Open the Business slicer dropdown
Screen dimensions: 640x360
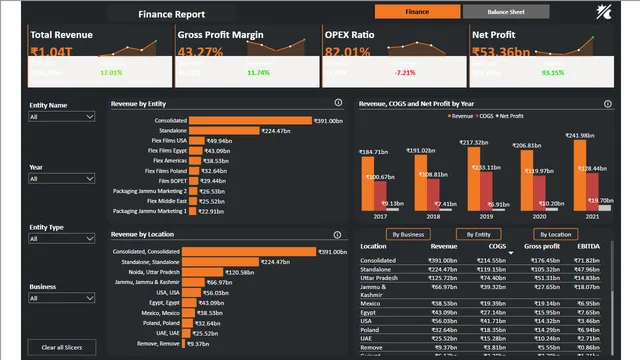pyautogui.click(x=62, y=298)
